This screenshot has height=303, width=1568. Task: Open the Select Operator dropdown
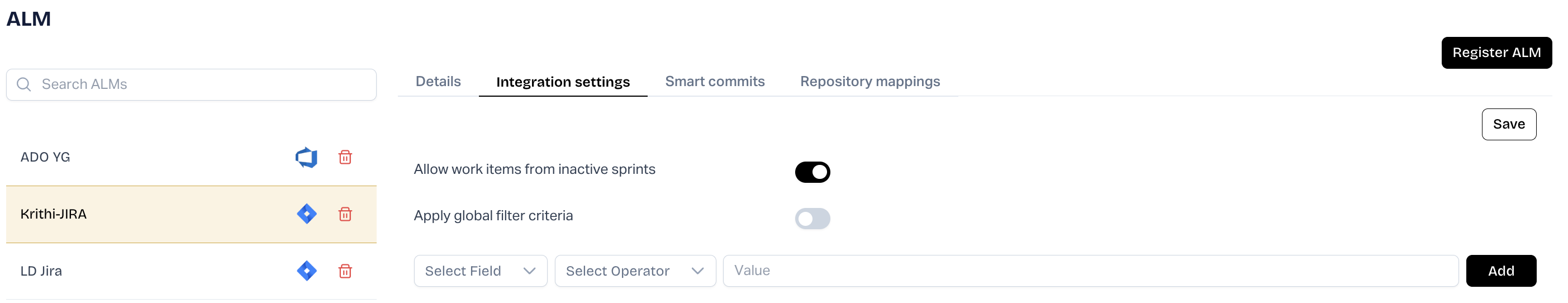coord(634,271)
